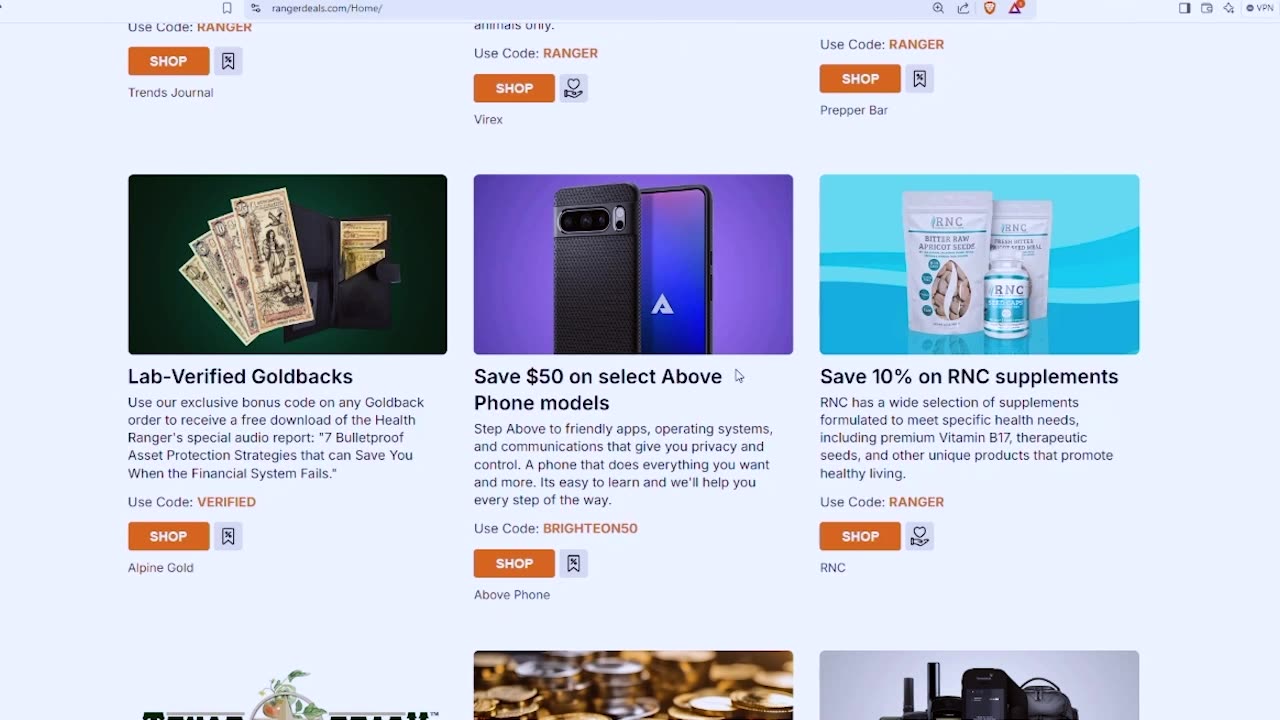Screen dimensions: 1280x720
Task: Click the coupon icon beside Alpine Gold SHOP
Action: tap(228, 536)
